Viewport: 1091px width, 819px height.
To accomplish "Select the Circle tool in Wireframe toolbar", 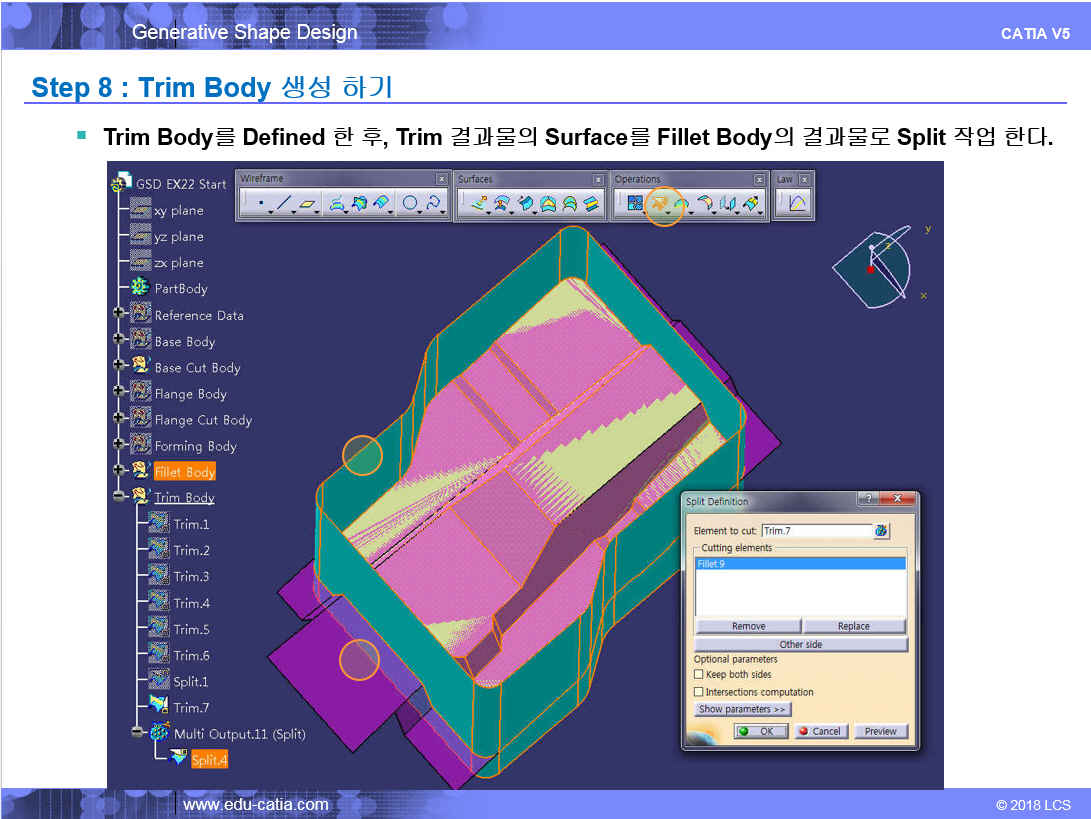I will 410,204.
